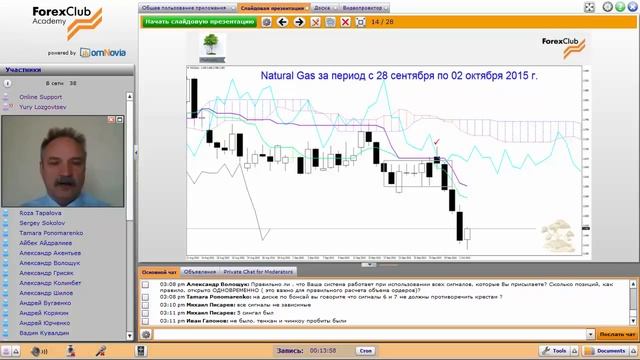Start slide presentation with green button
Screen dimensions: 640x360
point(199,22)
